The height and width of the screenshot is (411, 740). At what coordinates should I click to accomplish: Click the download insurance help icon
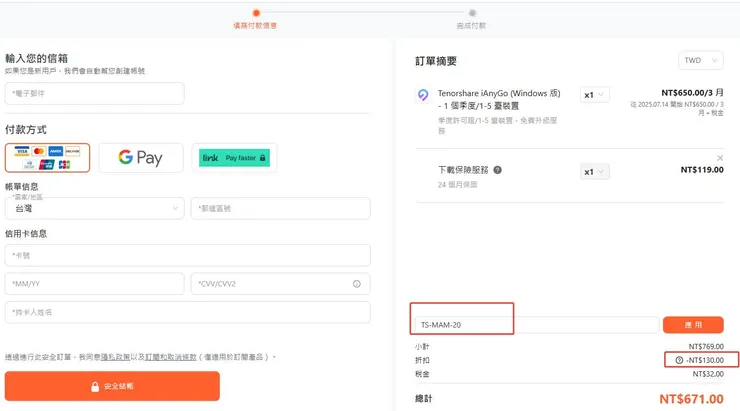click(497, 170)
